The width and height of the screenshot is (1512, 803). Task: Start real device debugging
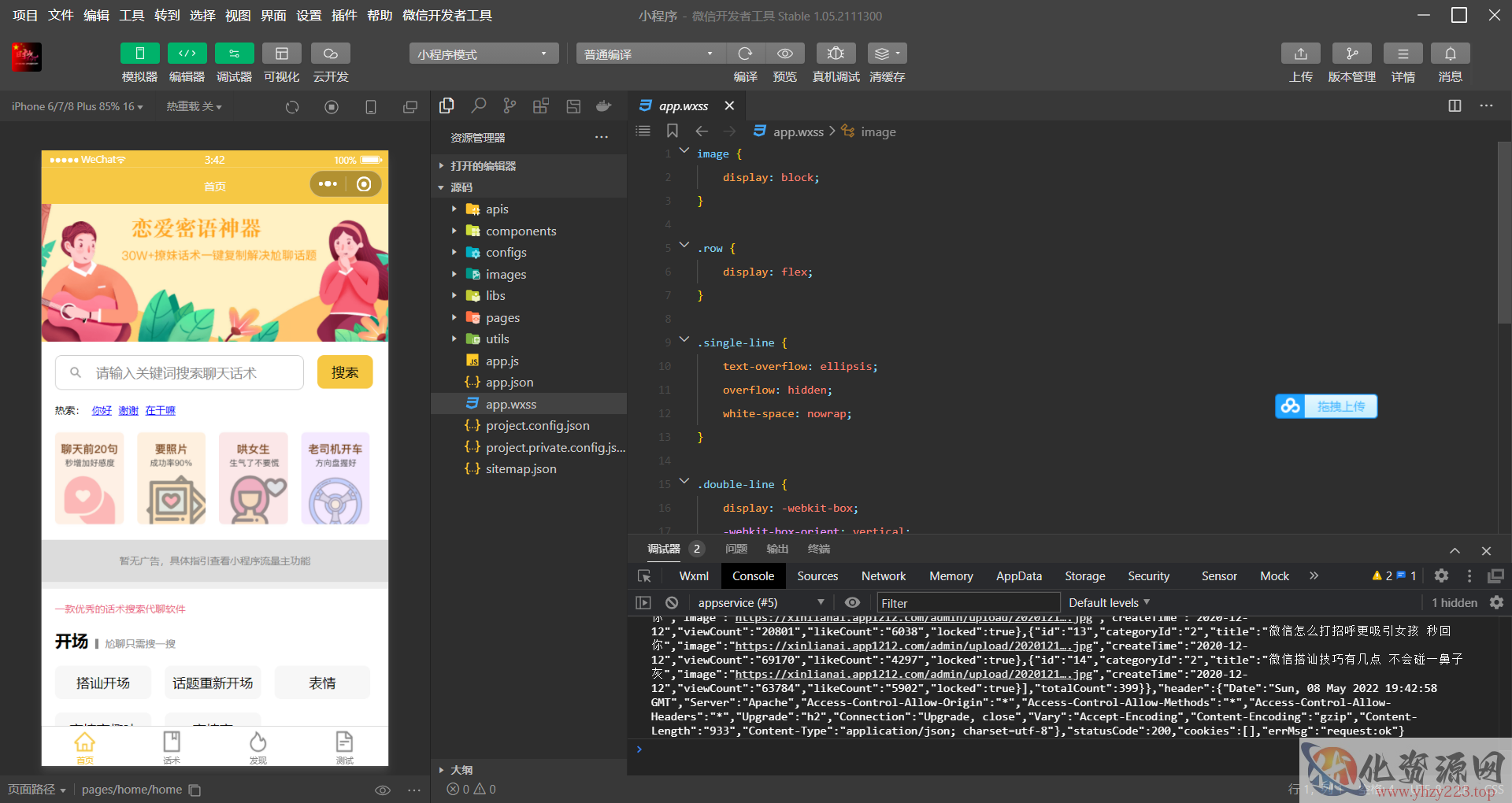coord(836,54)
